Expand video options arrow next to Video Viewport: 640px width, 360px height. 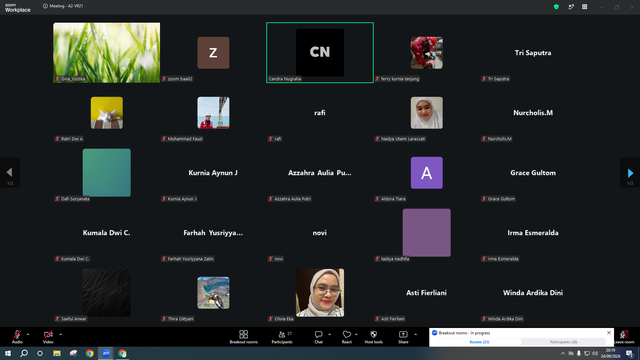click(60, 334)
